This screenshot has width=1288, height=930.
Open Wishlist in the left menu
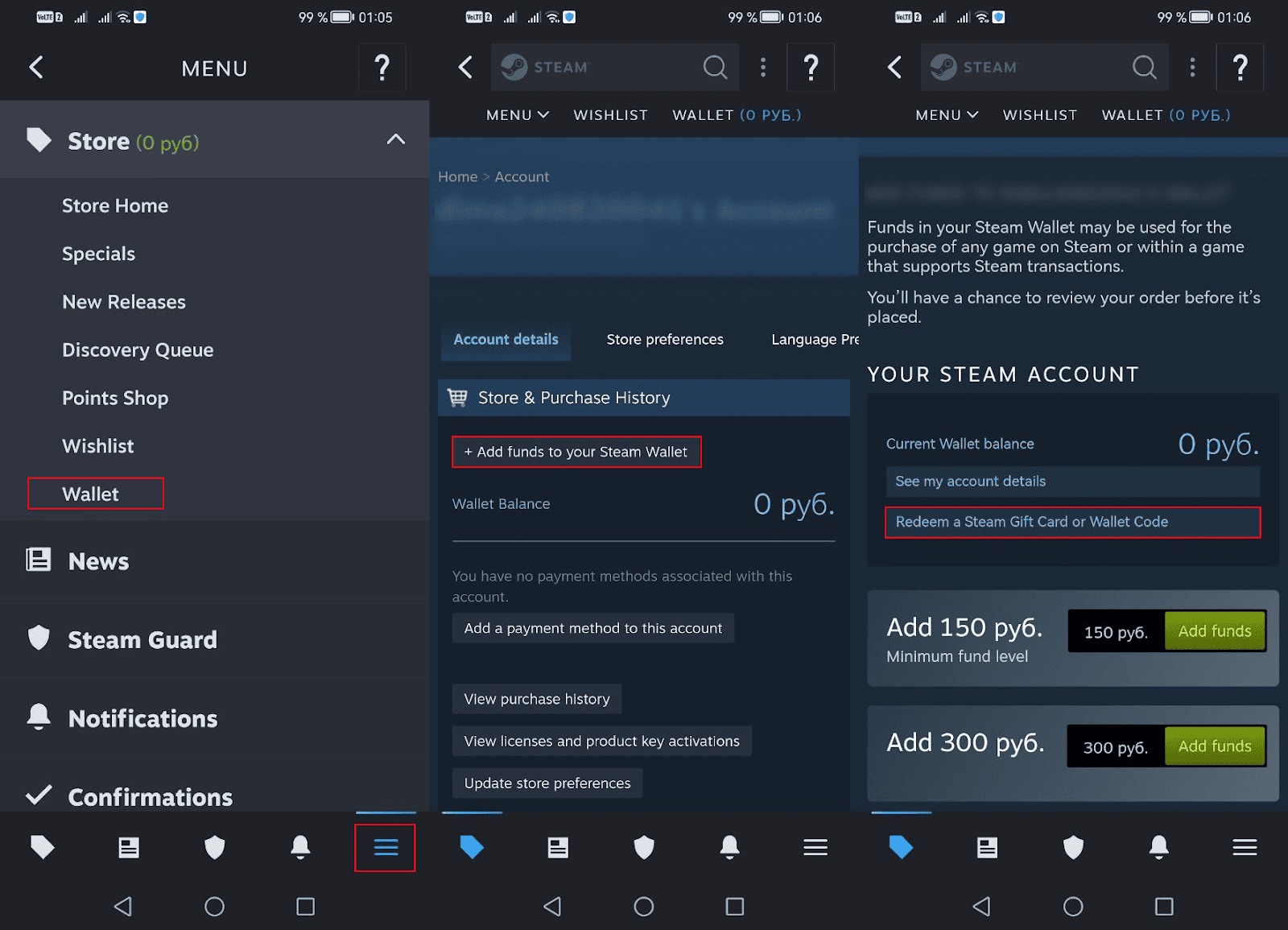98,446
